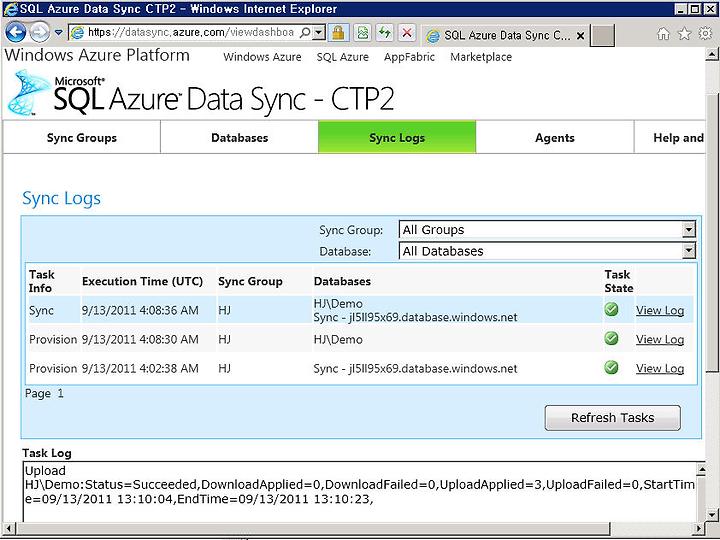Image resolution: width=720 pixels, height=540 pixels.
Task: Minimize the Internet Explorer window
Action: [x=681, y=9]
